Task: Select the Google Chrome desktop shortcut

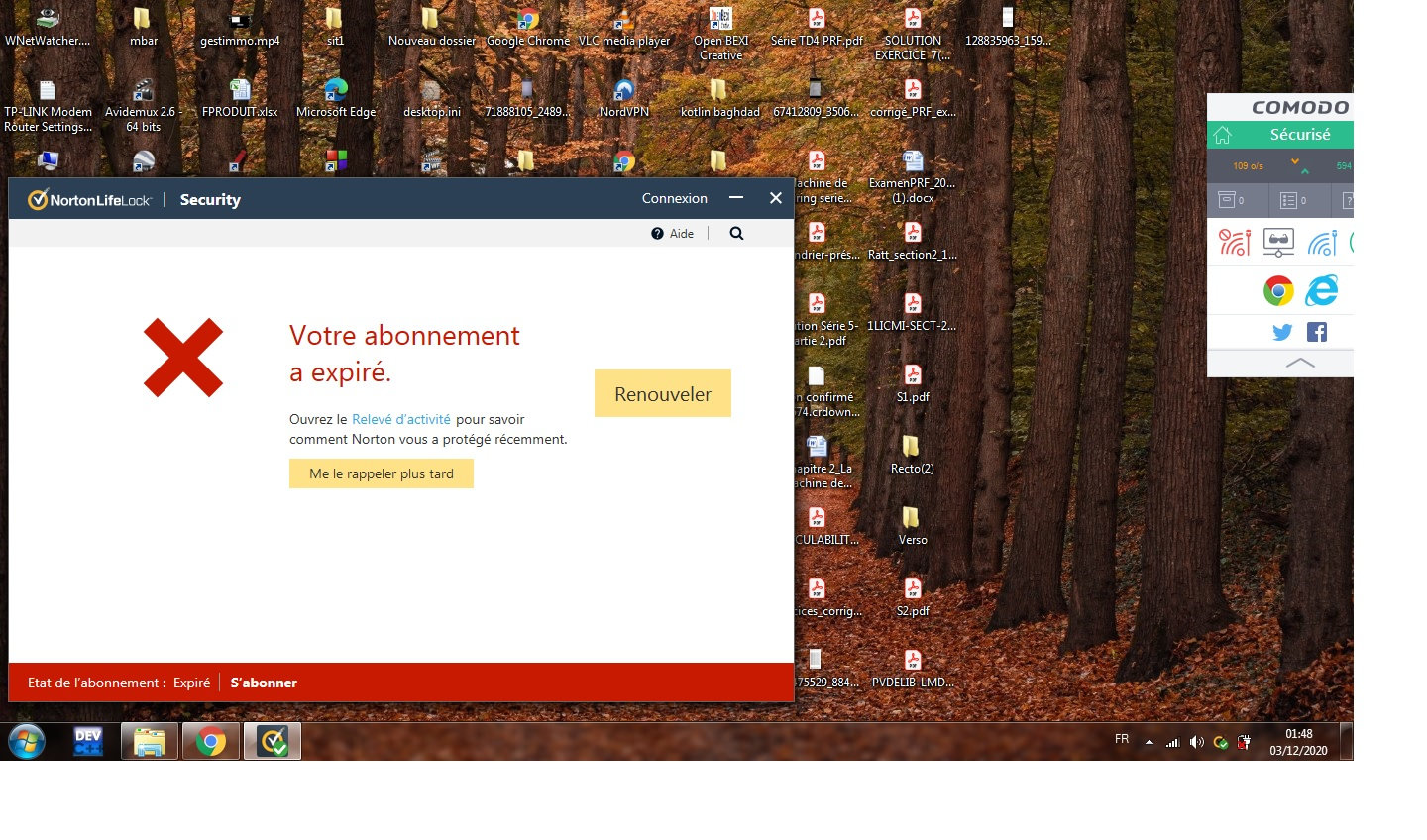Action: (x=527, y=27)
